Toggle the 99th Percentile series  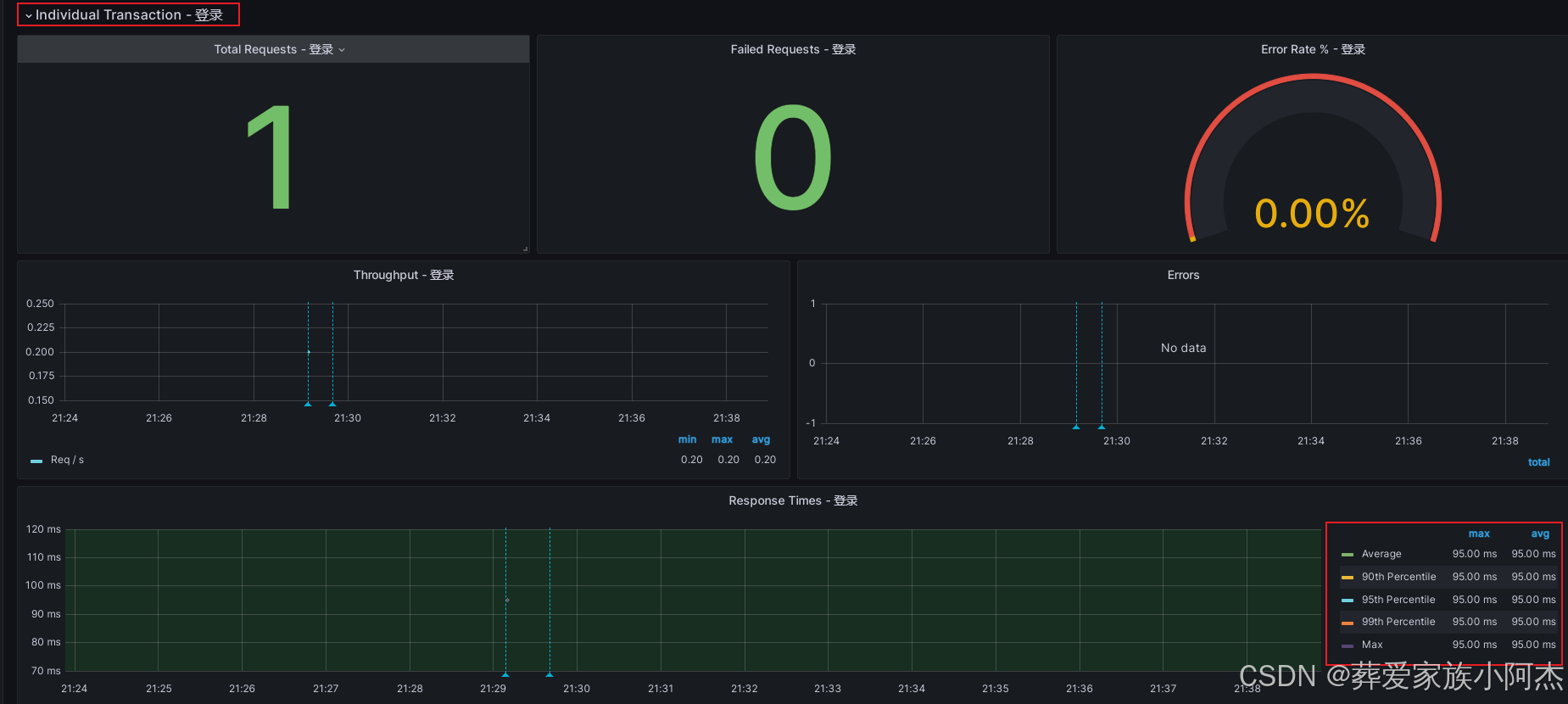tap(1398, 622)
